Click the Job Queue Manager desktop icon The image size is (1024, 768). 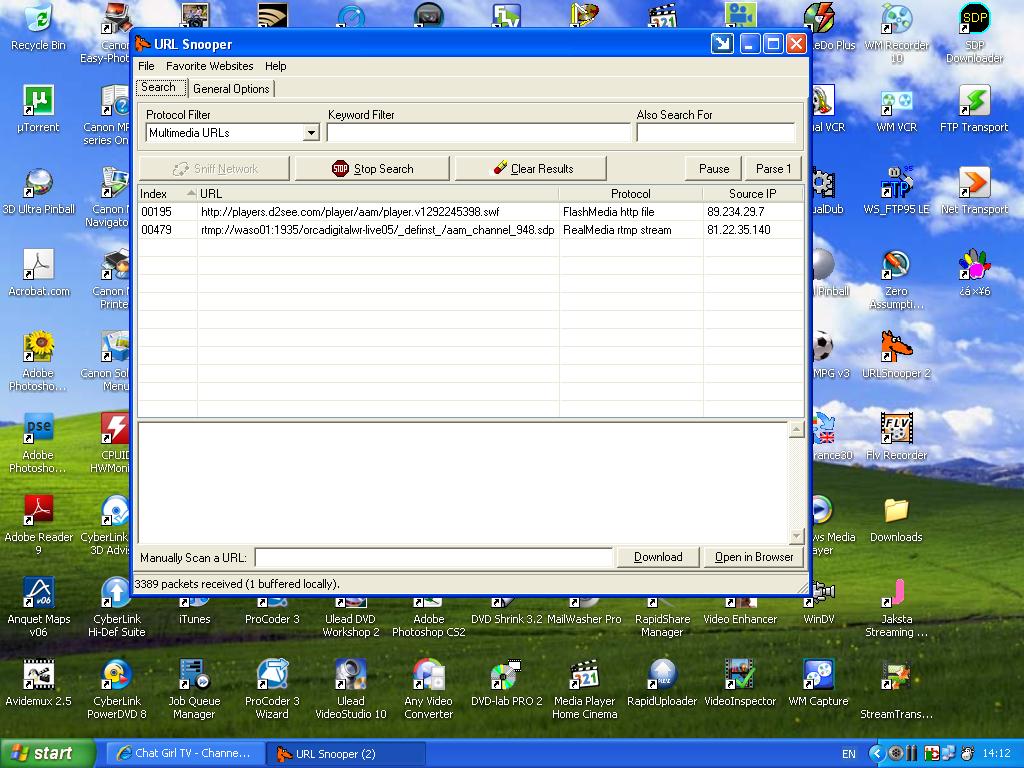coord(194,689)
